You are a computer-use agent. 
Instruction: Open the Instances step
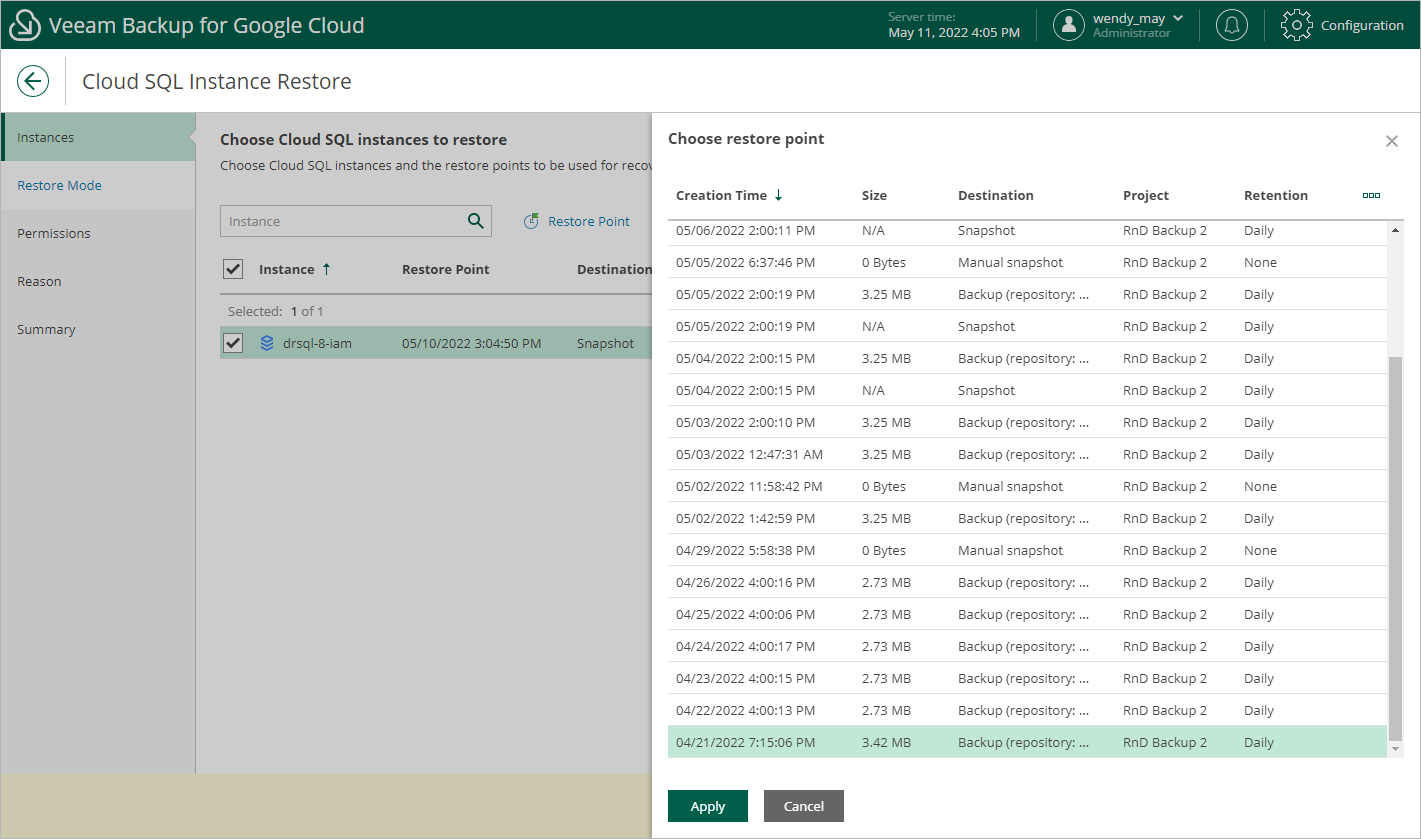coord(98,137)
